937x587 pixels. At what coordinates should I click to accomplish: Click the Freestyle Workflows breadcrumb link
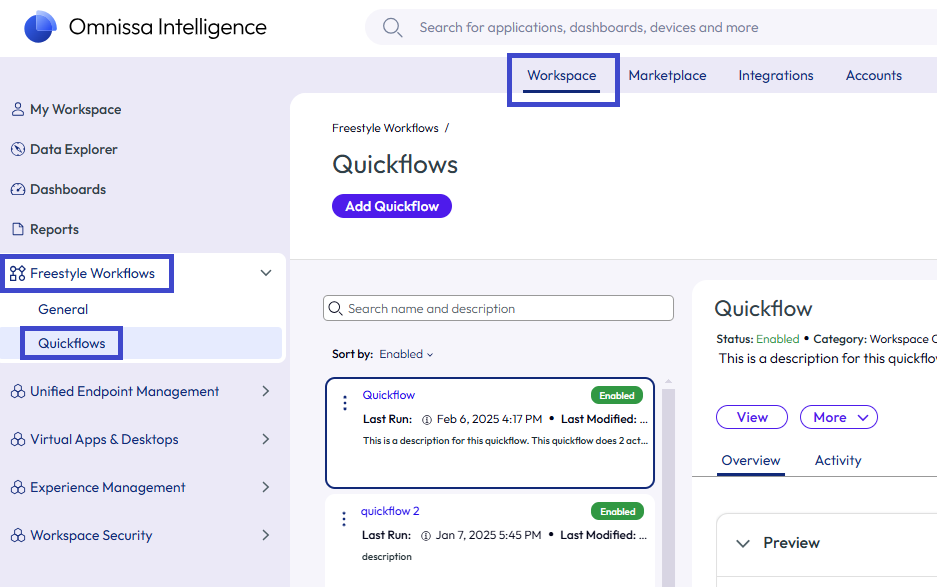coord(385,129)
